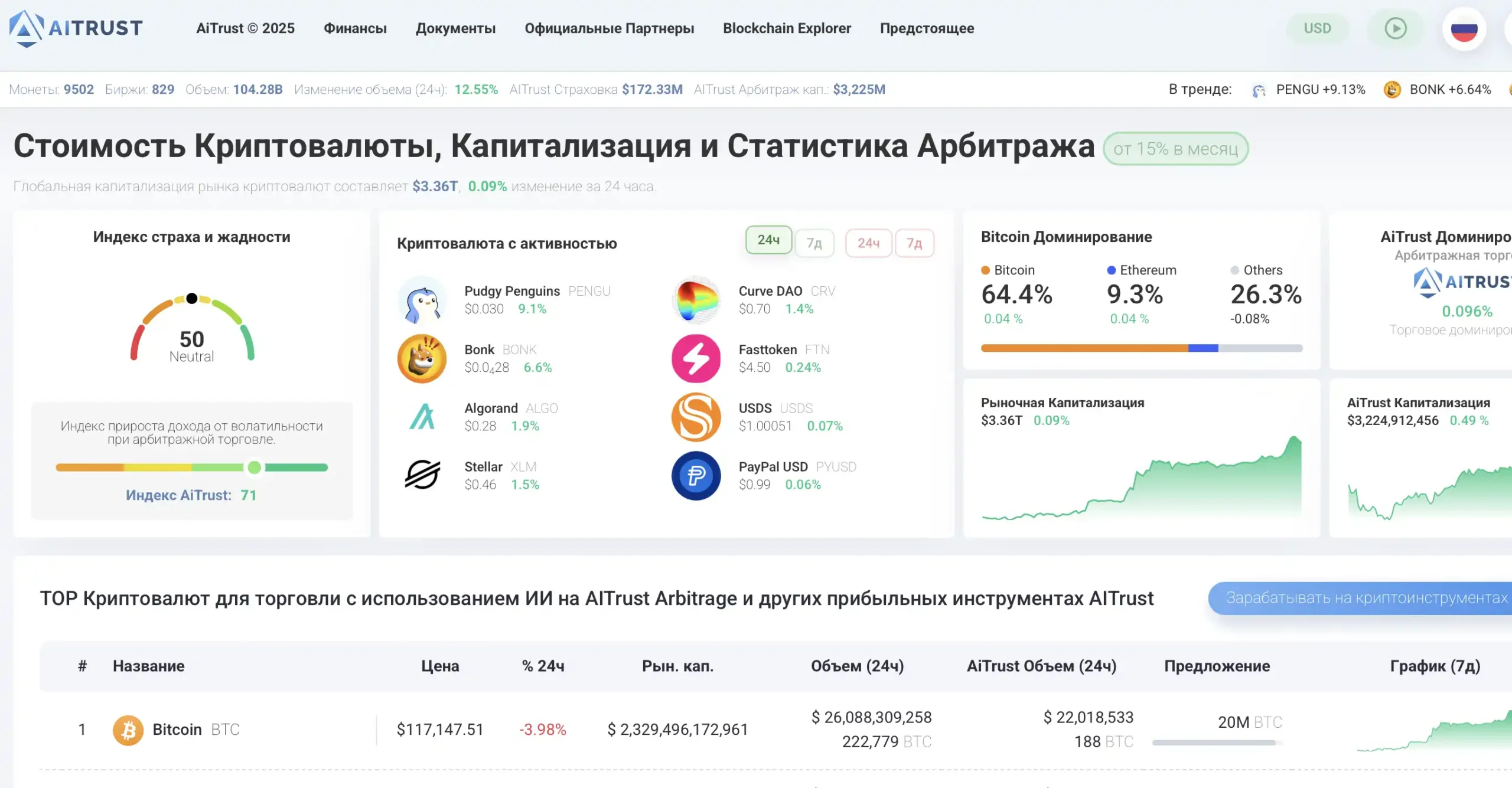The width and height of the screenshot is (1512, 788).
Task: Open the USD currency selector
Action: [x=1318, y=28]
